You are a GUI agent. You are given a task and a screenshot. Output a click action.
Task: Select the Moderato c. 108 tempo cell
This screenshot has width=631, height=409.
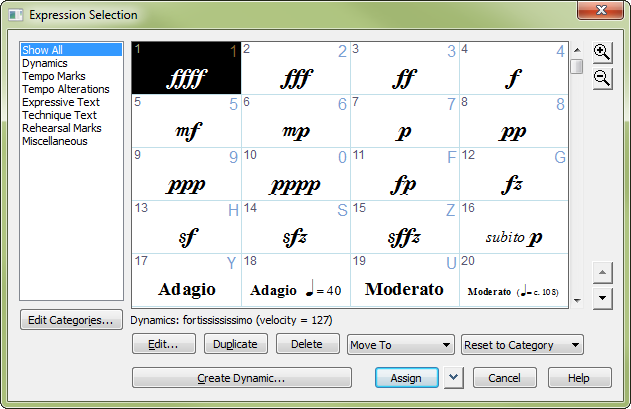click(514, 280)
